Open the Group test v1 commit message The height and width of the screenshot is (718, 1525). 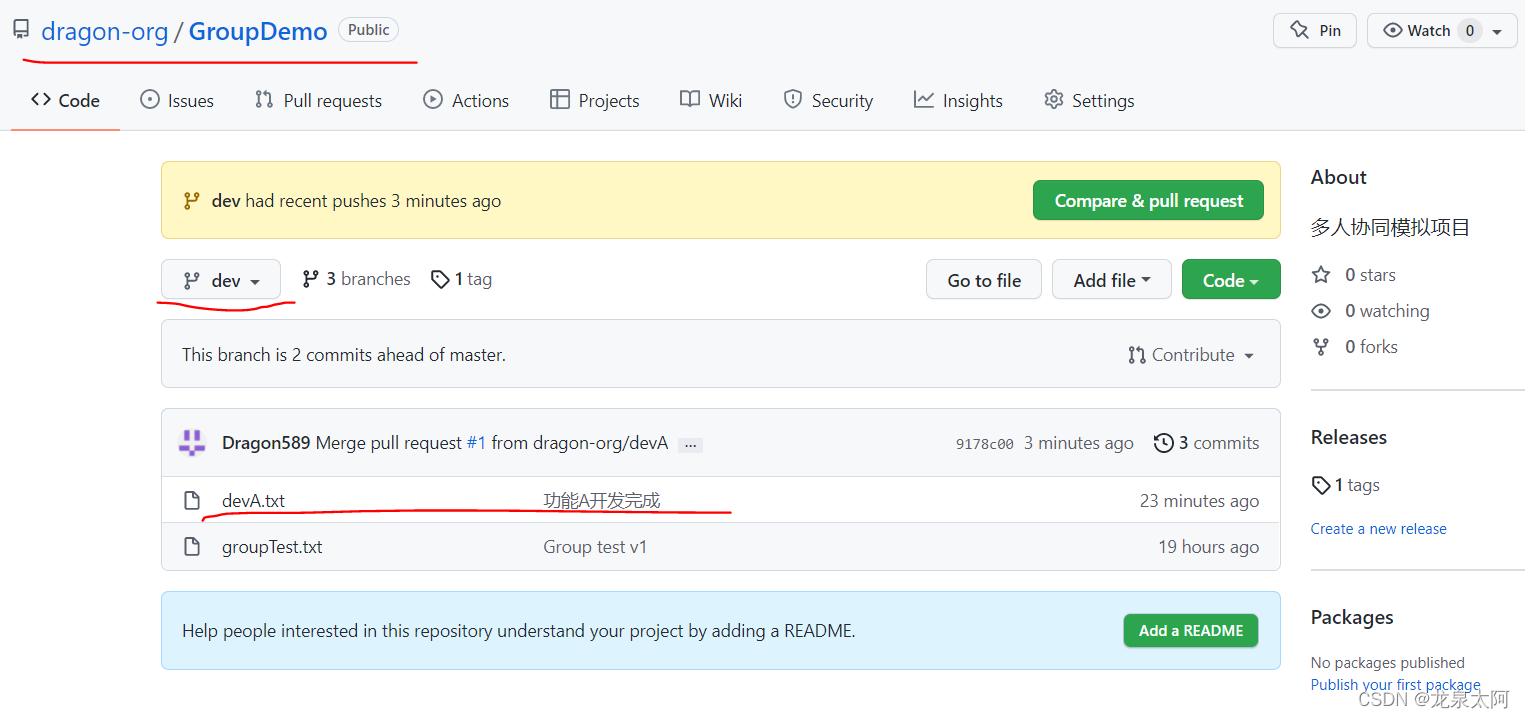click(595, 547)
